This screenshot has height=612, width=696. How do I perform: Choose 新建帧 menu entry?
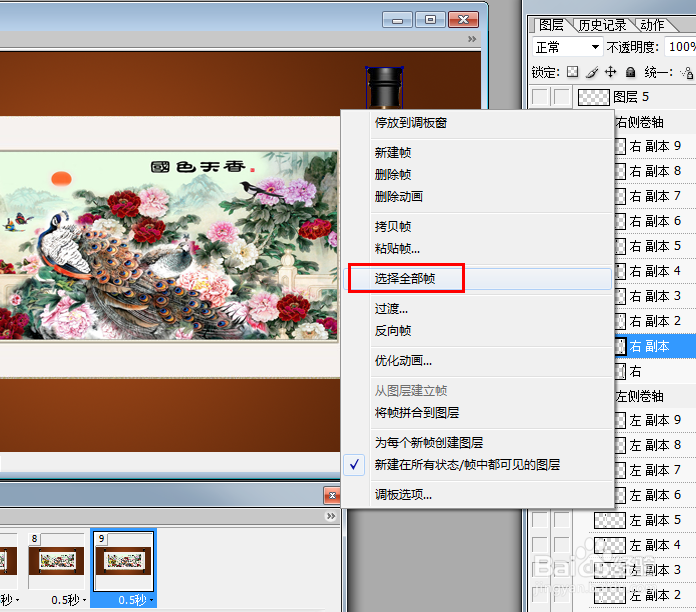pos(478,153)
